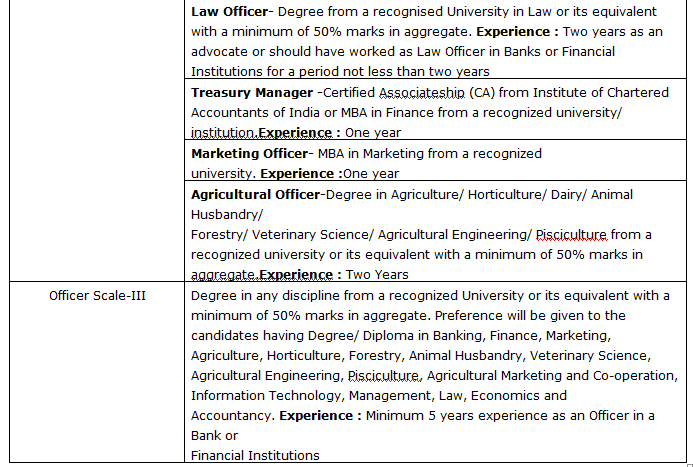The height and width of the screenshot is (467, 693).
Task: Select the "Officer Scale-III" table cell
Action: 98,295
